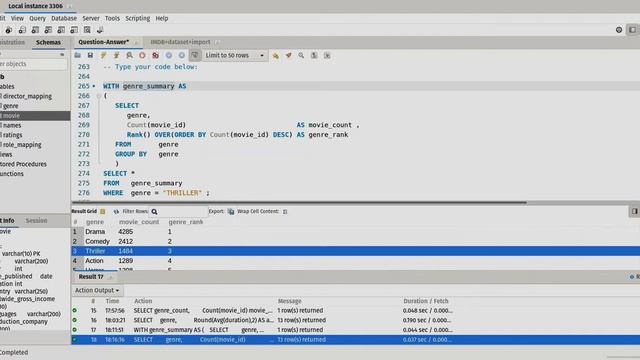The height and width of the screenshot is (360, 640).
Task: Open the View menu
Action: (17, 18)
